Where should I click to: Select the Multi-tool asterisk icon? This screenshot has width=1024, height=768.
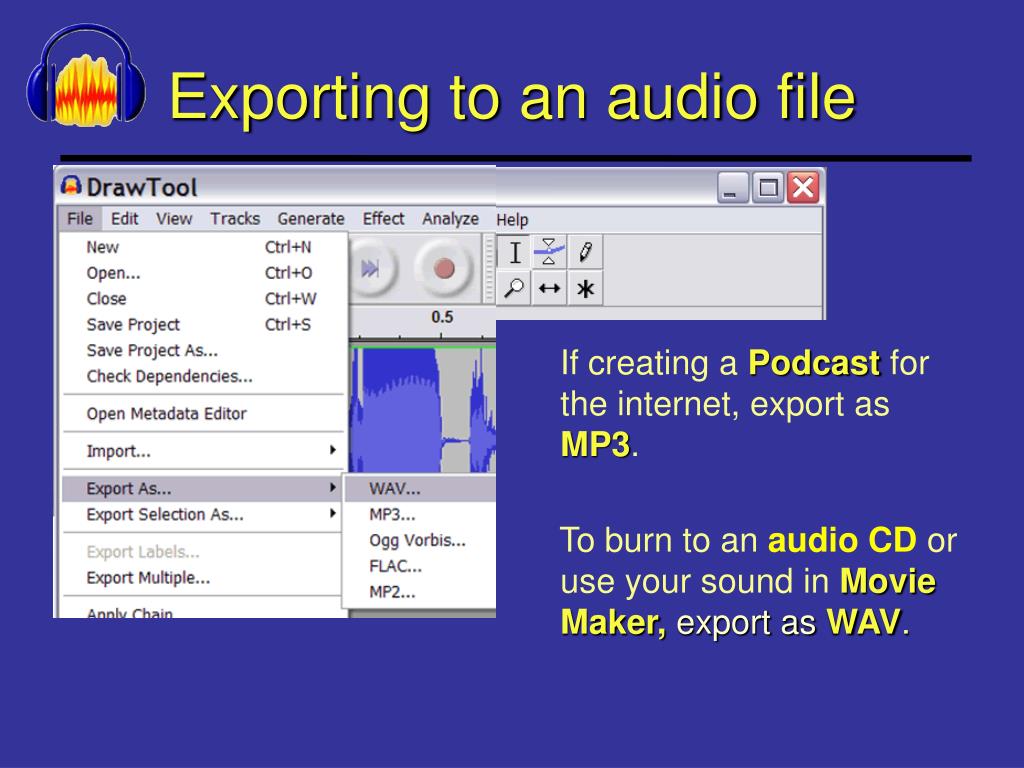[585, 288]
